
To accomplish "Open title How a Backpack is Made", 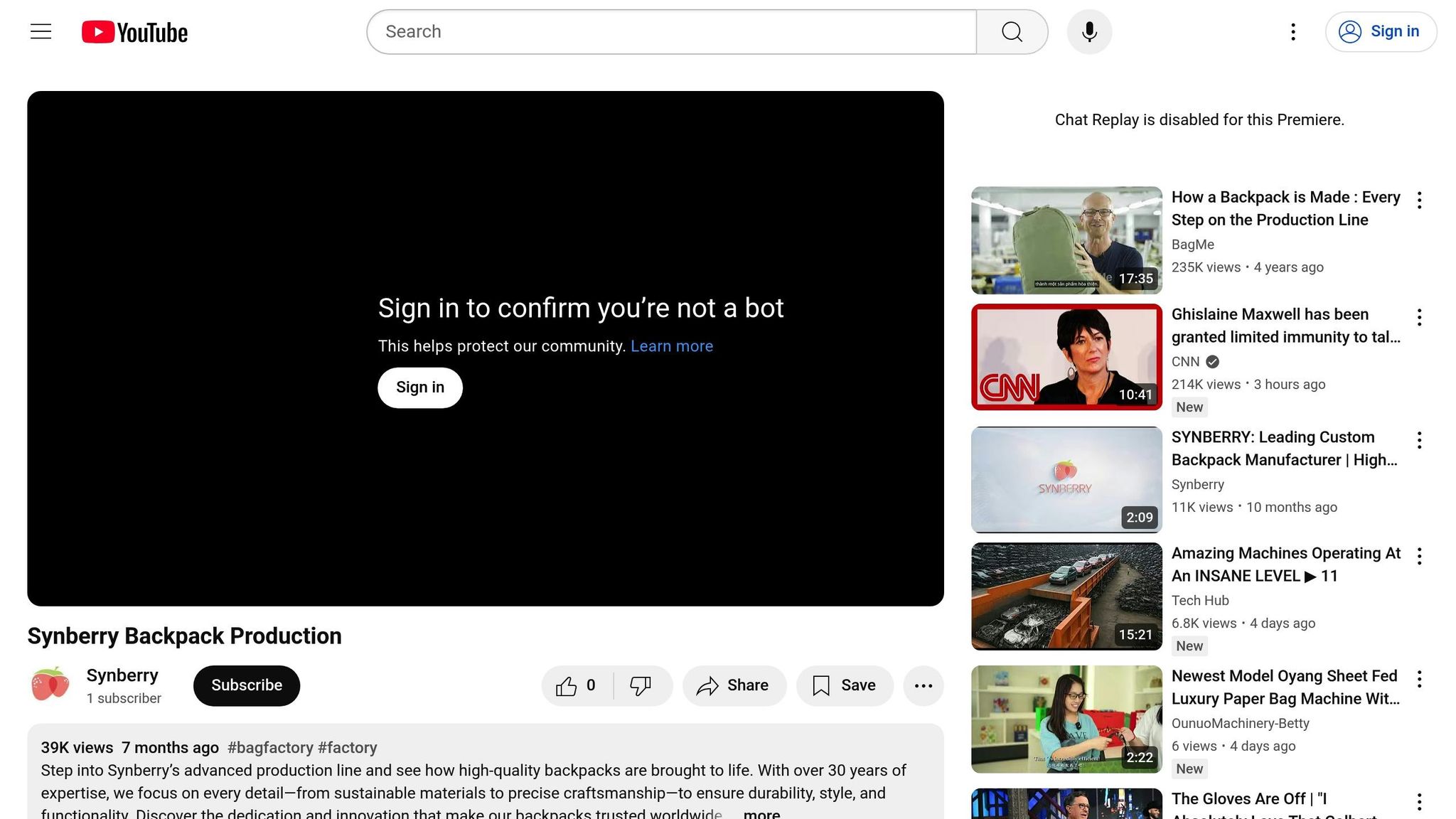I will click(x=1285, y=208).
